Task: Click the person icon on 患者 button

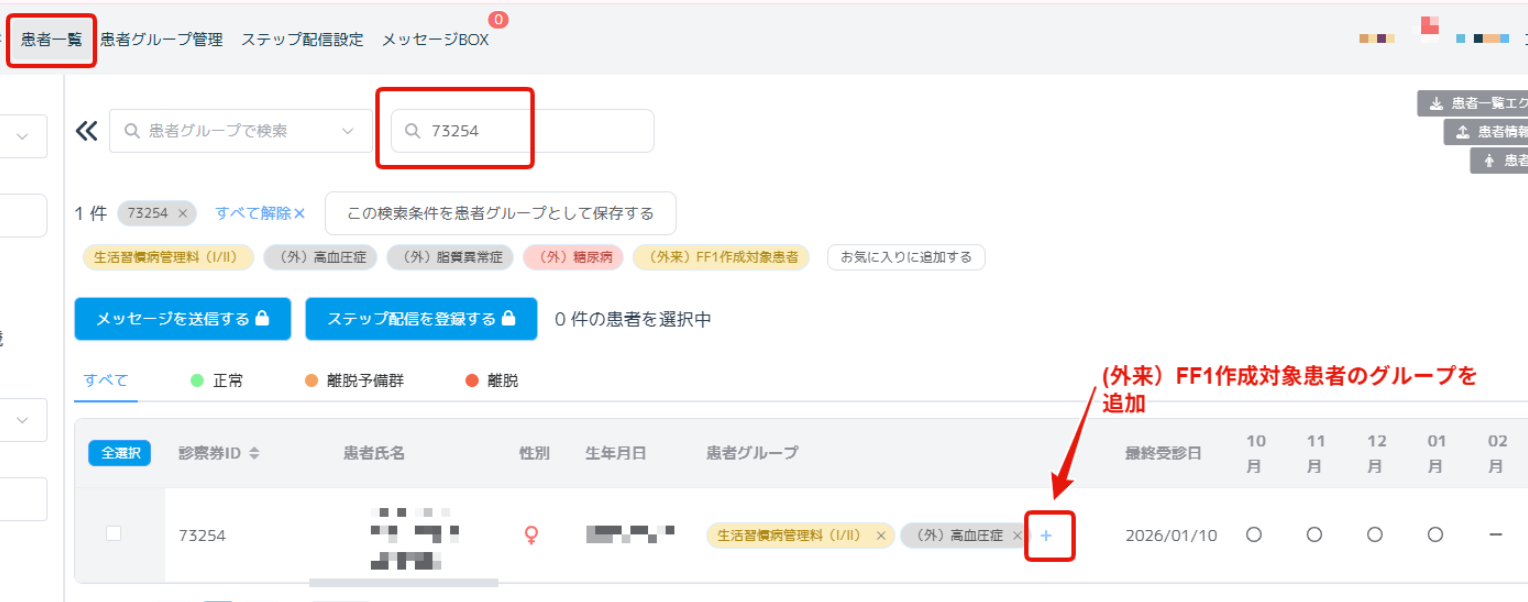Action: (1488, 160)
